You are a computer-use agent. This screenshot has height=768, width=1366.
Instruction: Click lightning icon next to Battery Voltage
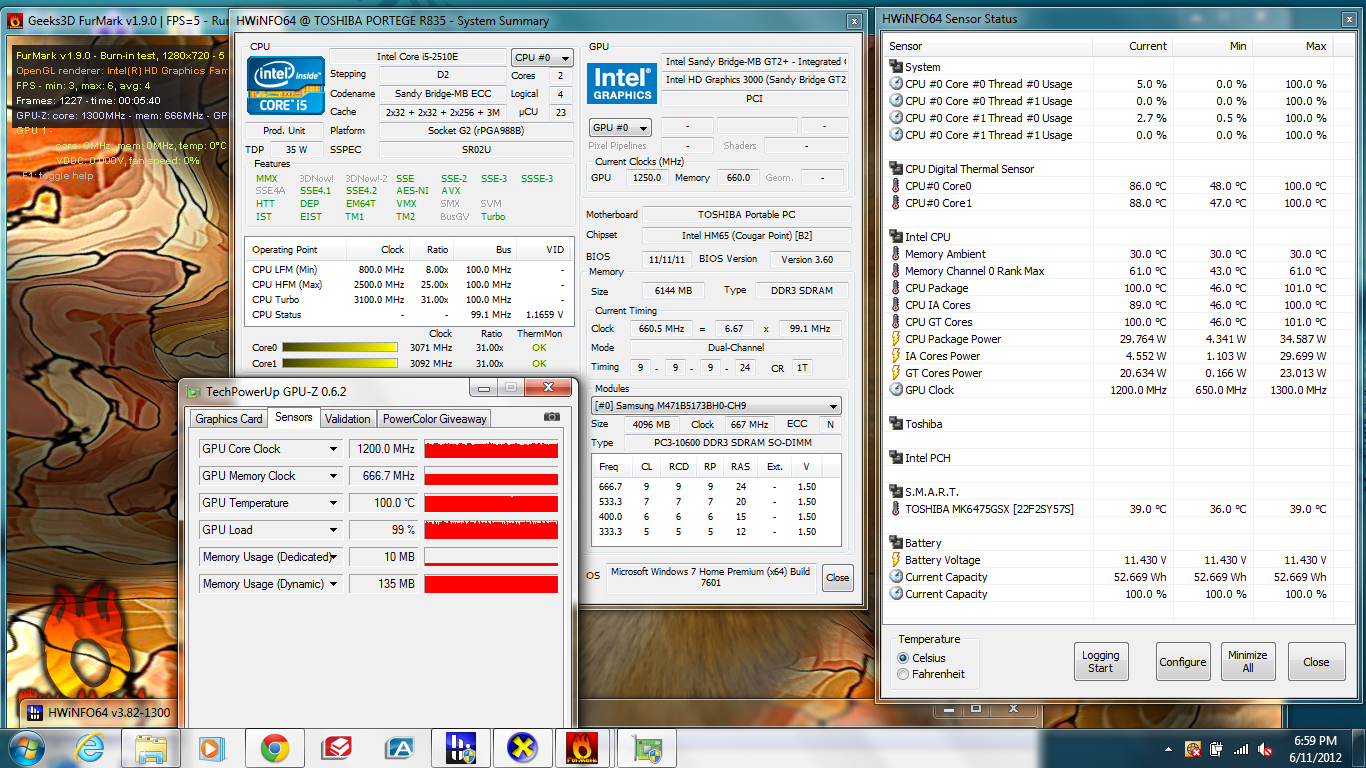click(x=896, y=560)
